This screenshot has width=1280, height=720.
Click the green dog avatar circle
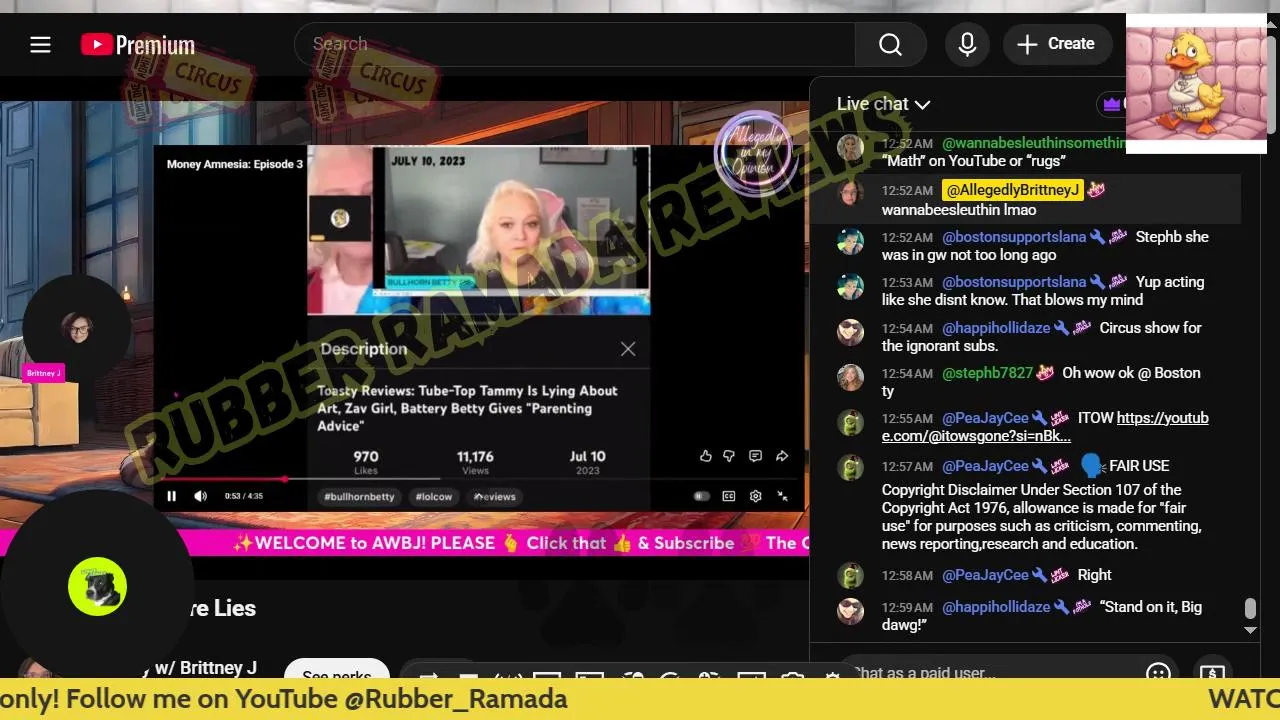pos(97,586)
